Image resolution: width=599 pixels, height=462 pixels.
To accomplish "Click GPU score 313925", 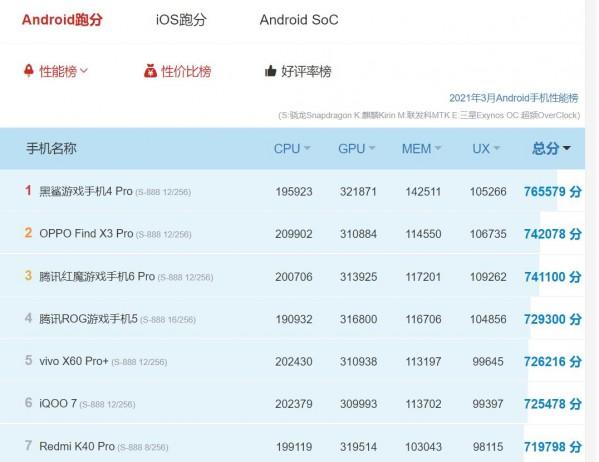I will (x=358, y=277).
